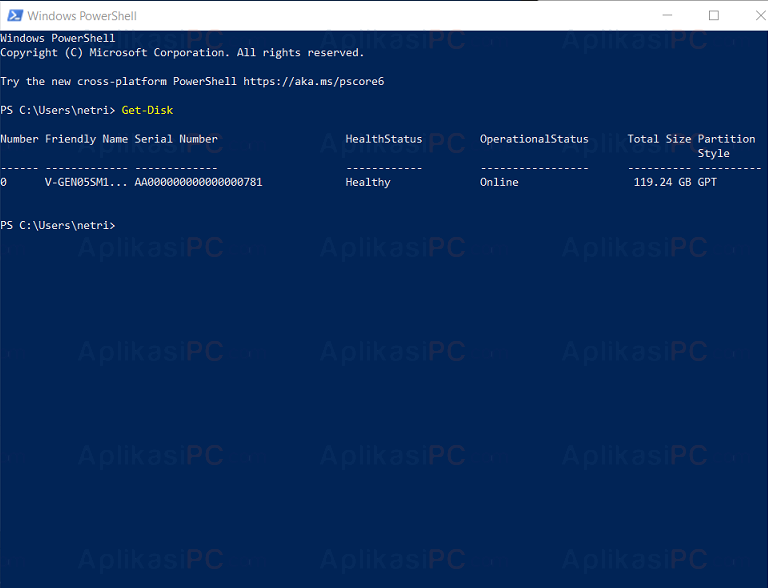Click the friendly name 'V-GEN05SM1...'

[x=86, y=182]
